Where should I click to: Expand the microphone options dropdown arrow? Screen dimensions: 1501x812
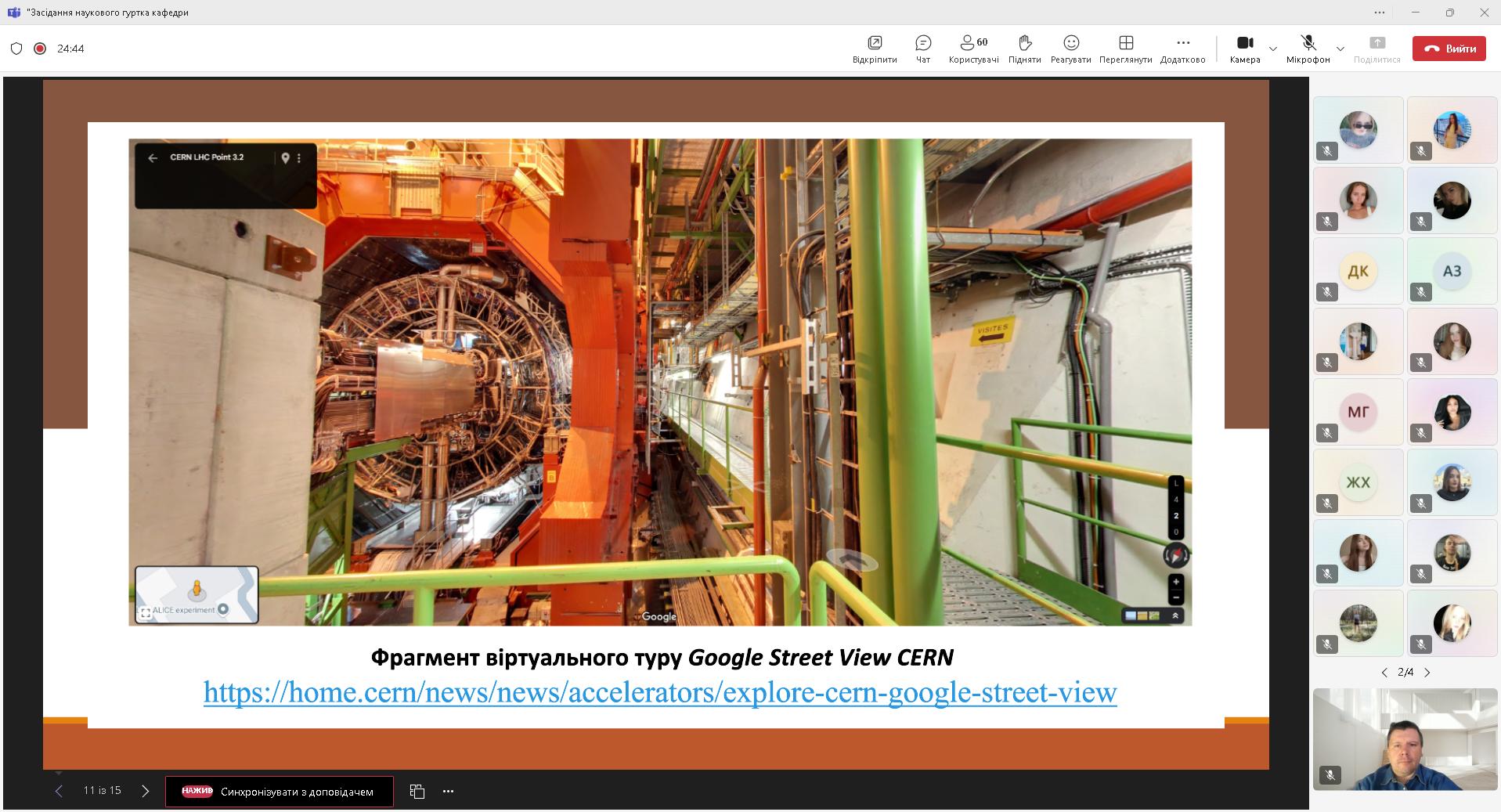(1340, 49)
